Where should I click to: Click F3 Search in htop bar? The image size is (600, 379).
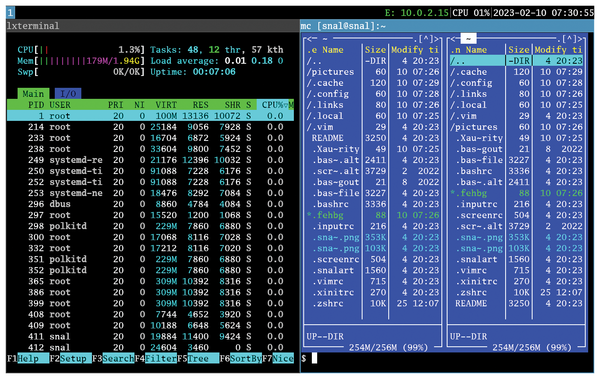(113, 359)
